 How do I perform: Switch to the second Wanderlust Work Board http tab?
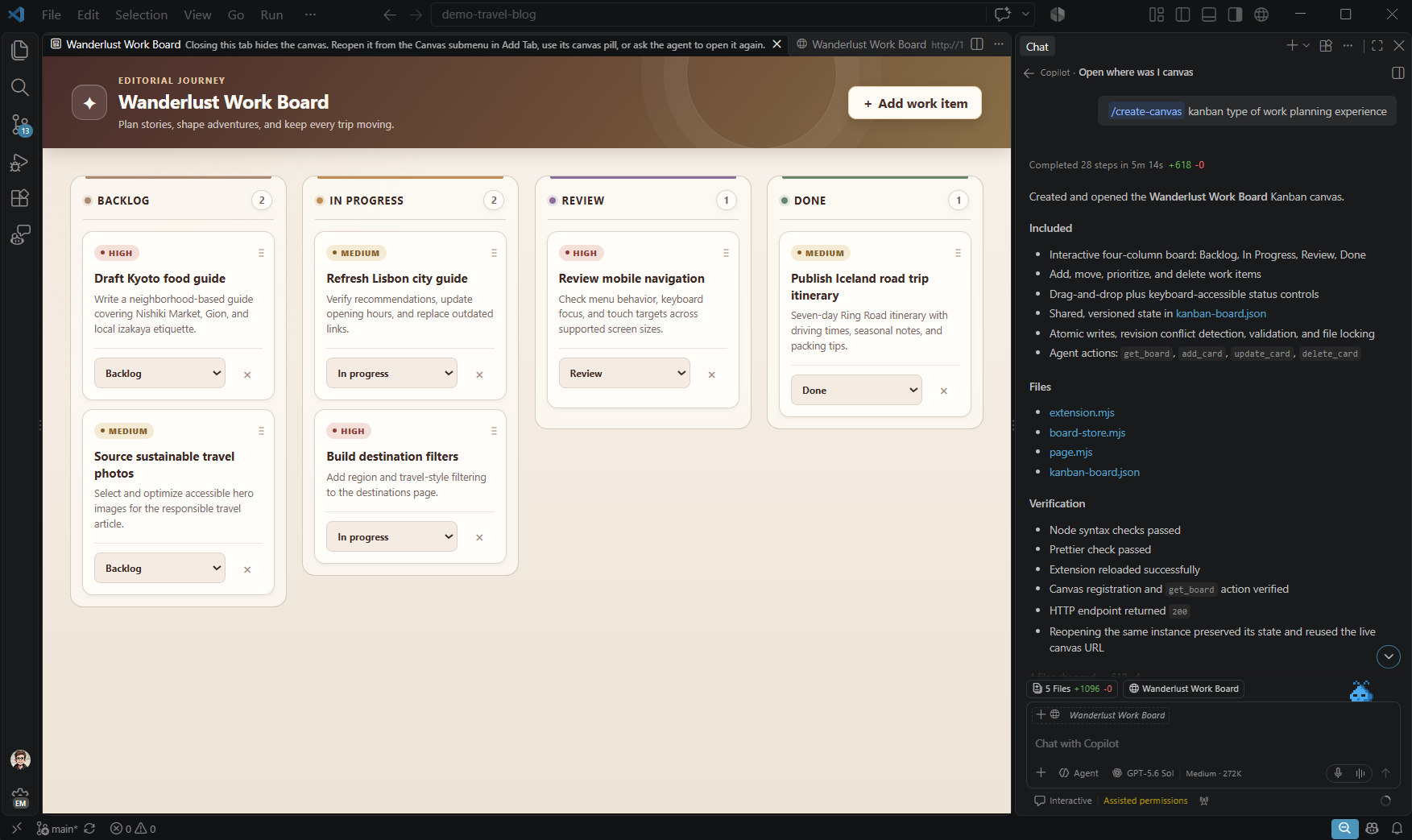(878, 44)
